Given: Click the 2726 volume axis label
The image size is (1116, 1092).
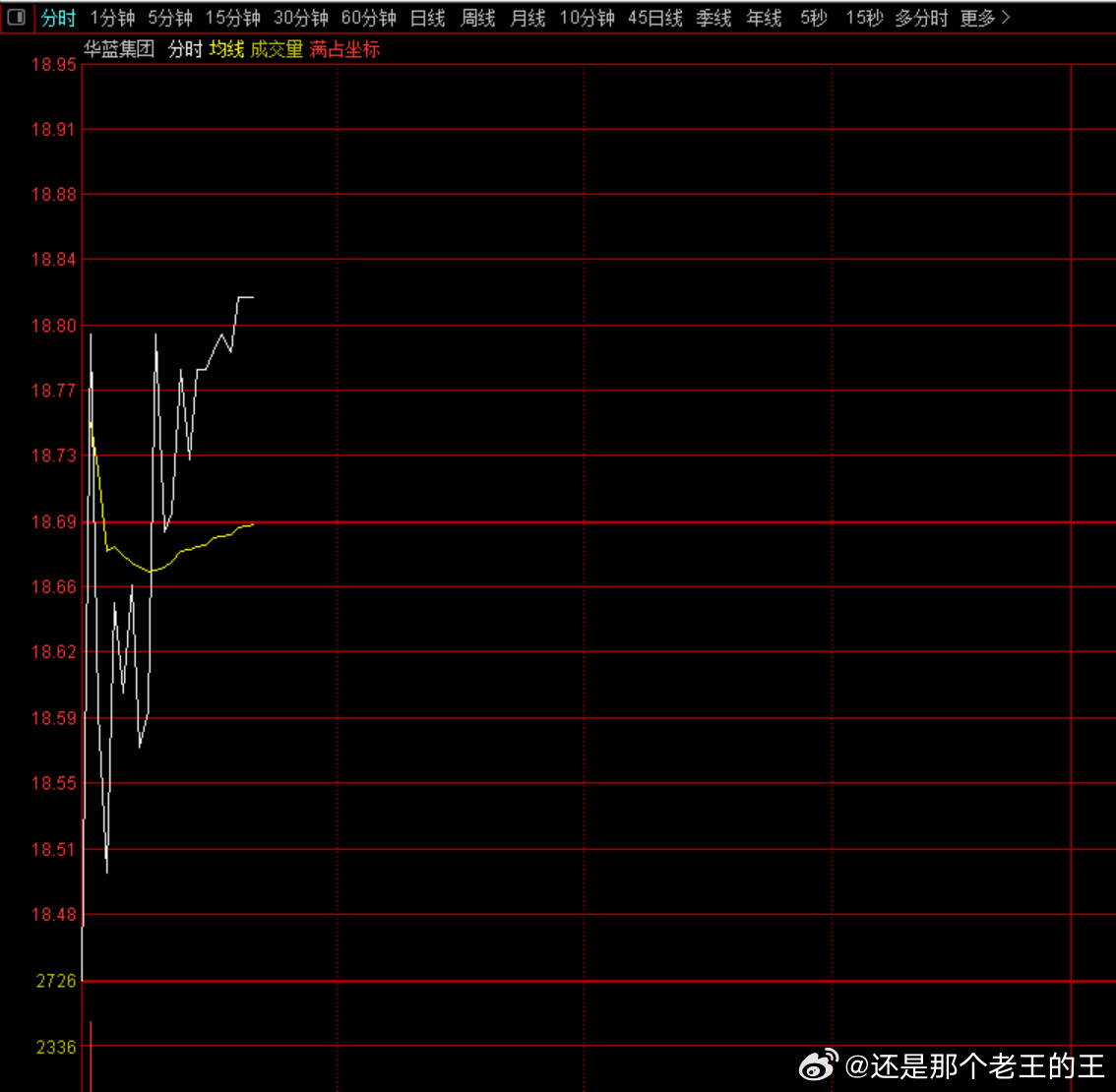Looking at the screenshot, I should [x=56, y=981].
